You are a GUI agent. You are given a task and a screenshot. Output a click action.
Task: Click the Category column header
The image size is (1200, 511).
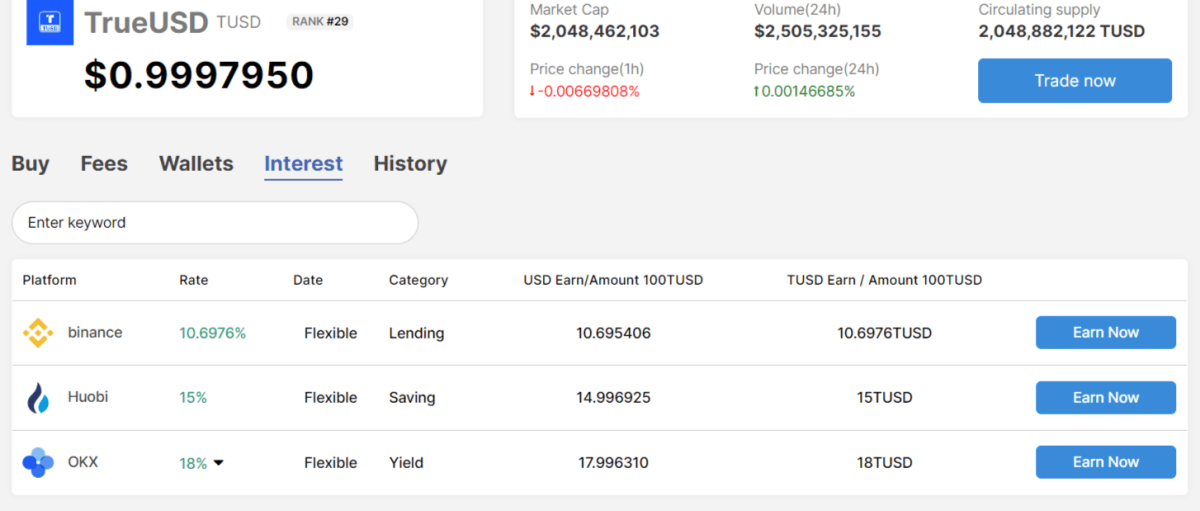pos(418,280)
